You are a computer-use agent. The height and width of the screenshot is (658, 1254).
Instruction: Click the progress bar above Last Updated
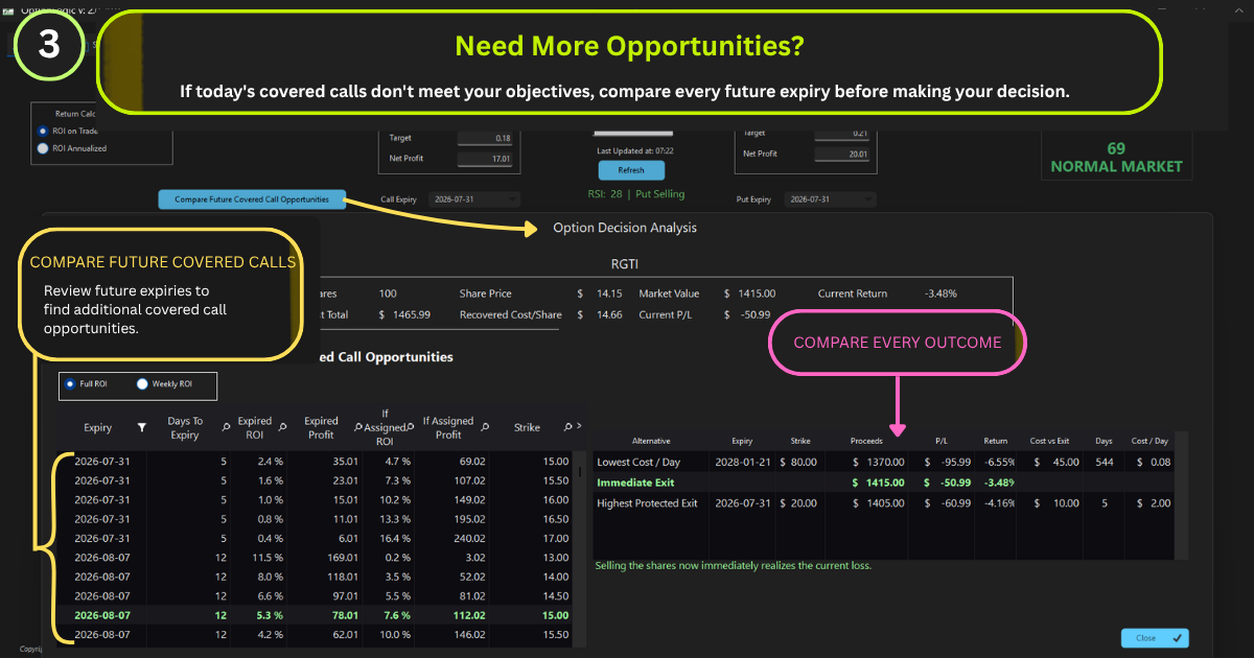[x=631, y=131]
